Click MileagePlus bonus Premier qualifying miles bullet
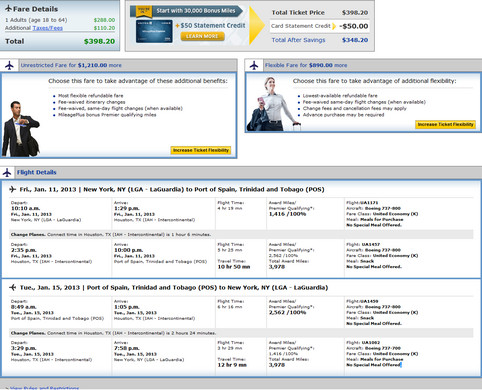 (107, 115)
